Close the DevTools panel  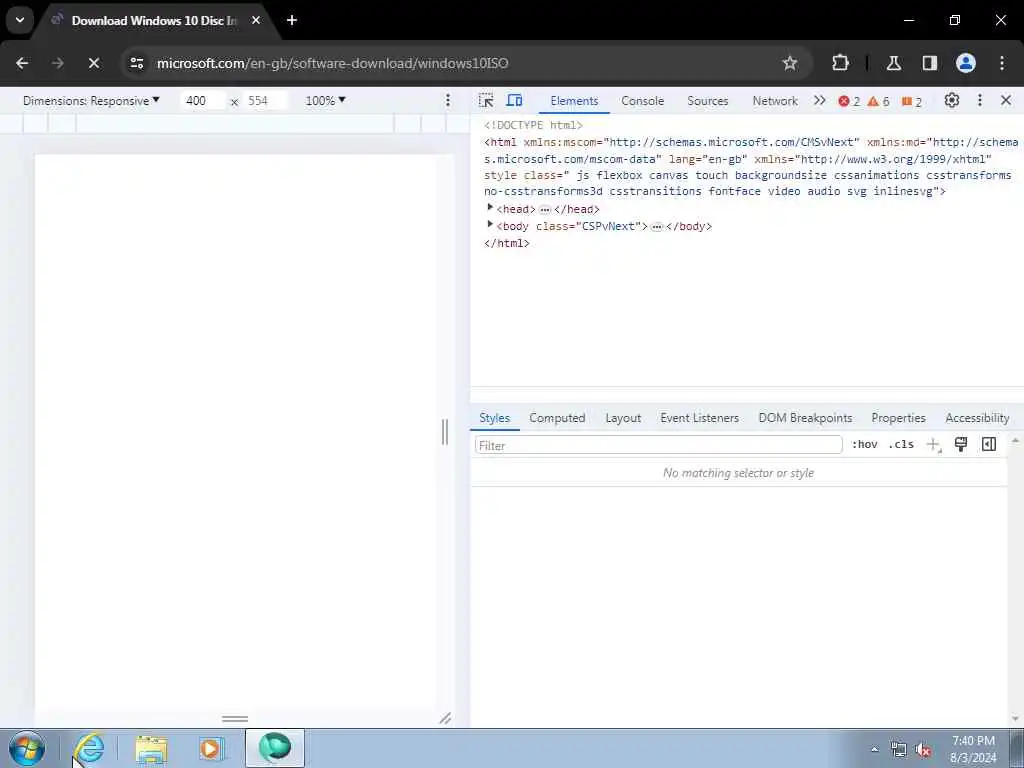(x=1006, y=101)
